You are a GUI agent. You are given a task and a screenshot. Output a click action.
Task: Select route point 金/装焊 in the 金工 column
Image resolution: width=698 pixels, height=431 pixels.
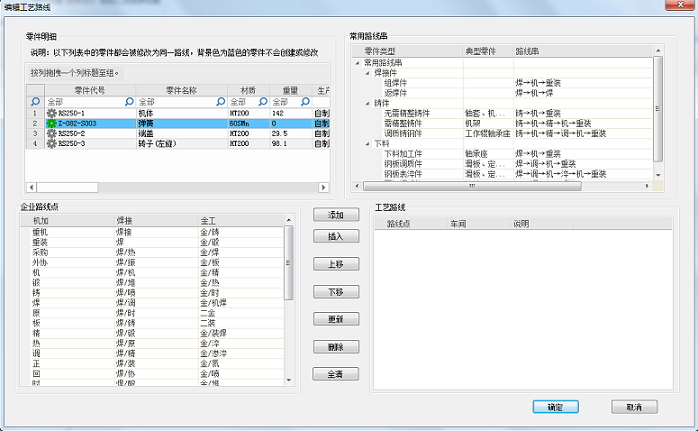[x=213, y=333]
